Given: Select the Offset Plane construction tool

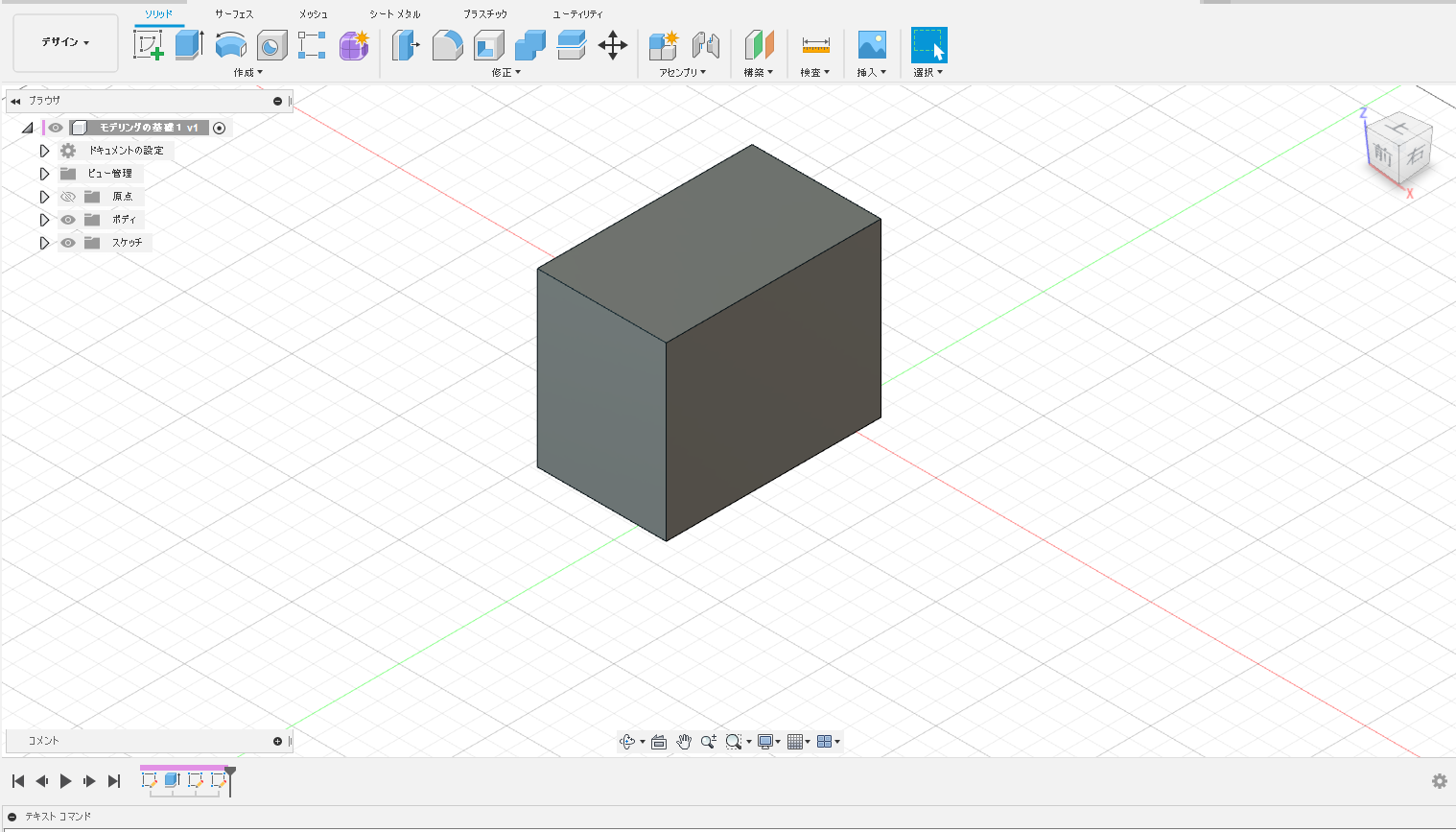Looking at the screenshot, I should [759, 44].
